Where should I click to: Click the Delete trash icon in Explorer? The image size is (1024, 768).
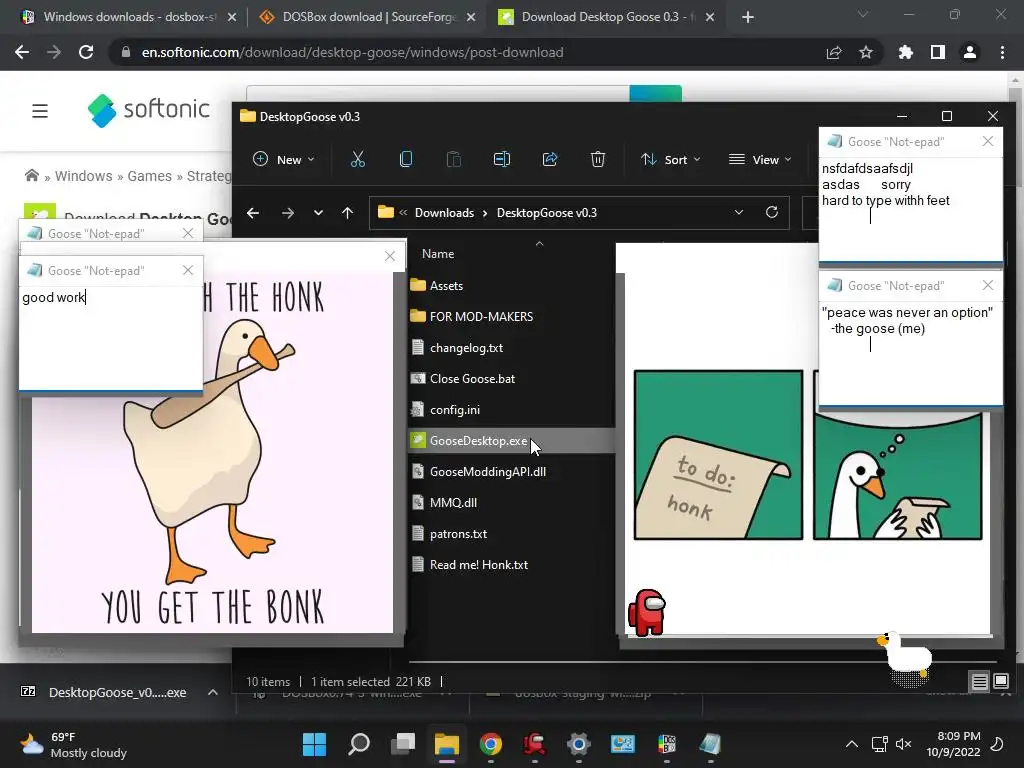pos(598,159)
